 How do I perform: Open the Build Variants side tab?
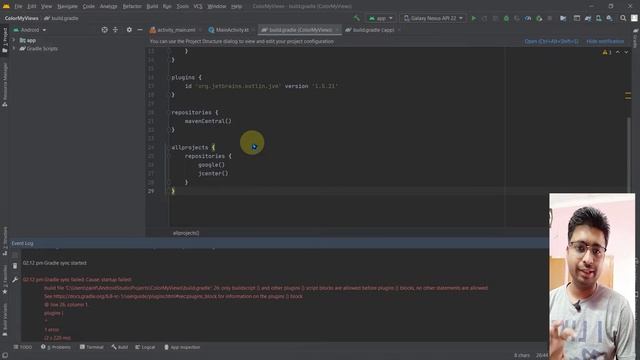click(x=5, y=320)
